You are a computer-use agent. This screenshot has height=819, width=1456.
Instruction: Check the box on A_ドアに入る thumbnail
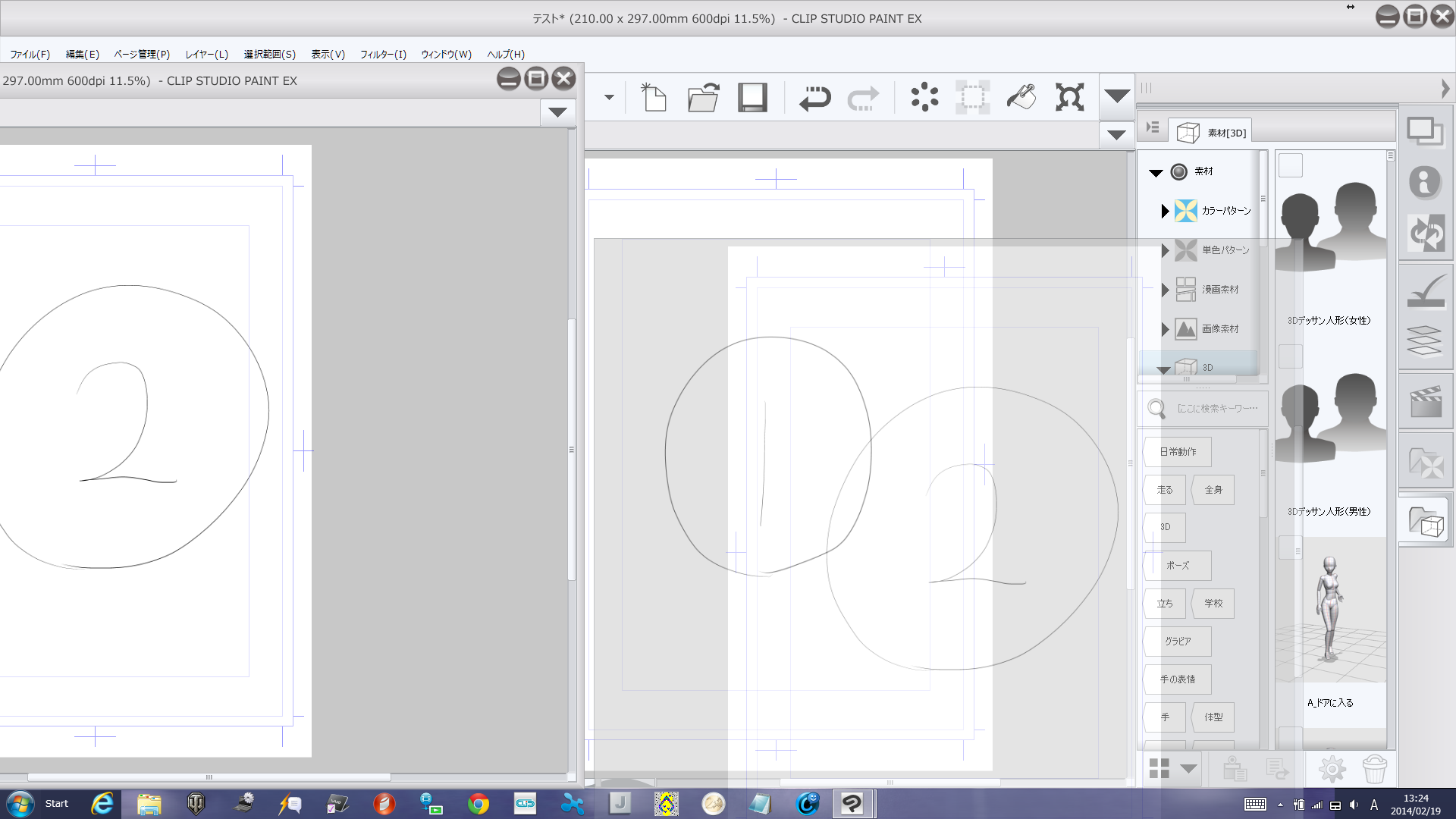[1290, 548]
